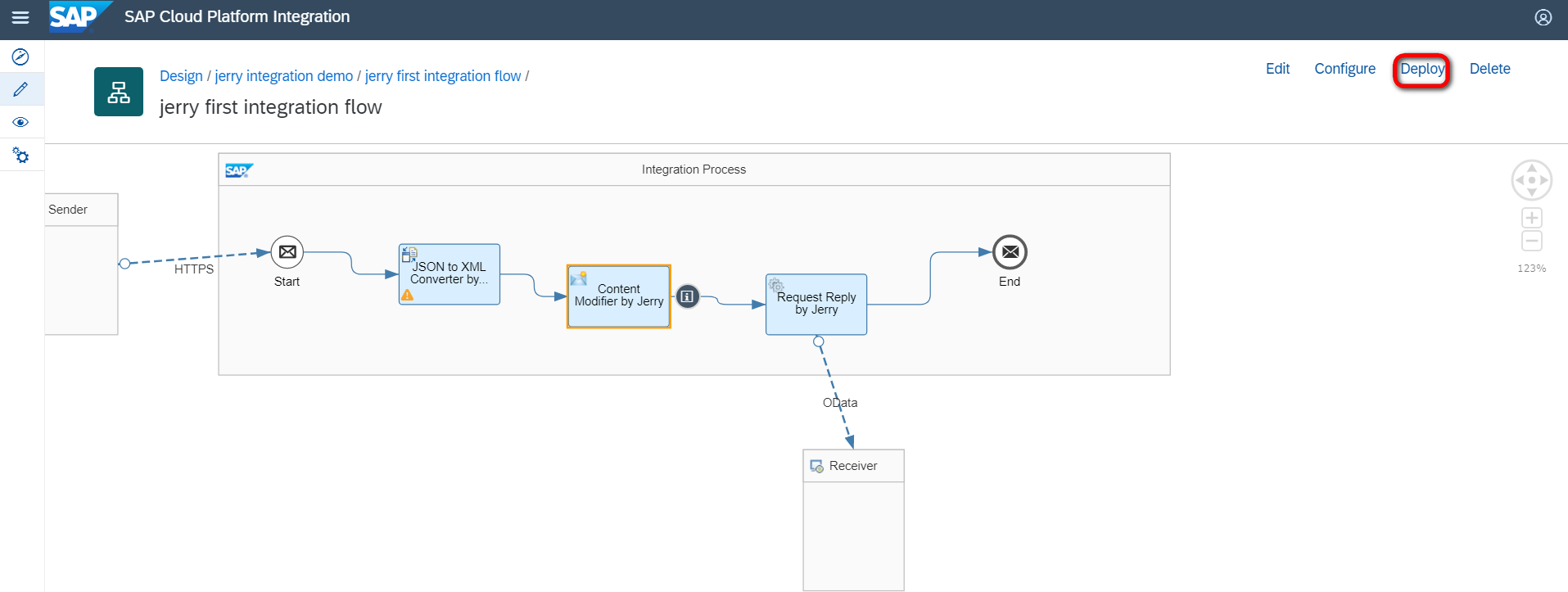Open the Settings gears icon in sidebar

pos(20,155)
